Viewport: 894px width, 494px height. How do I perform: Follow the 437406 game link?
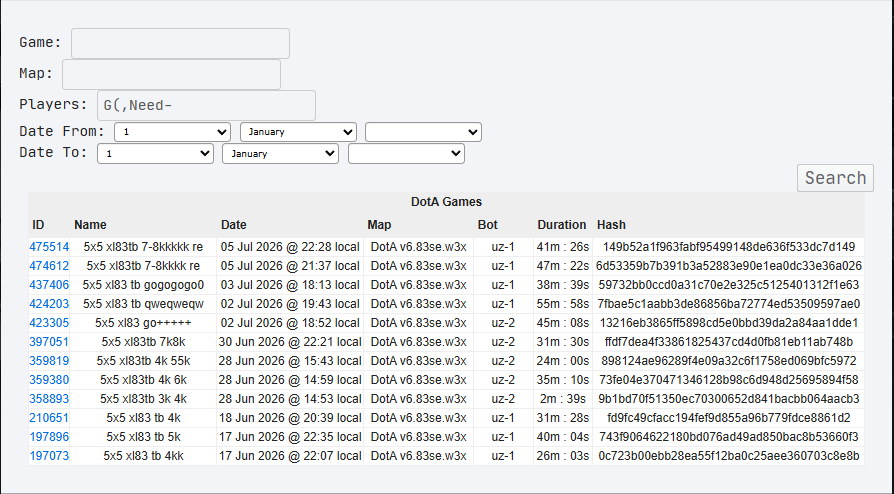pos(49,285)
